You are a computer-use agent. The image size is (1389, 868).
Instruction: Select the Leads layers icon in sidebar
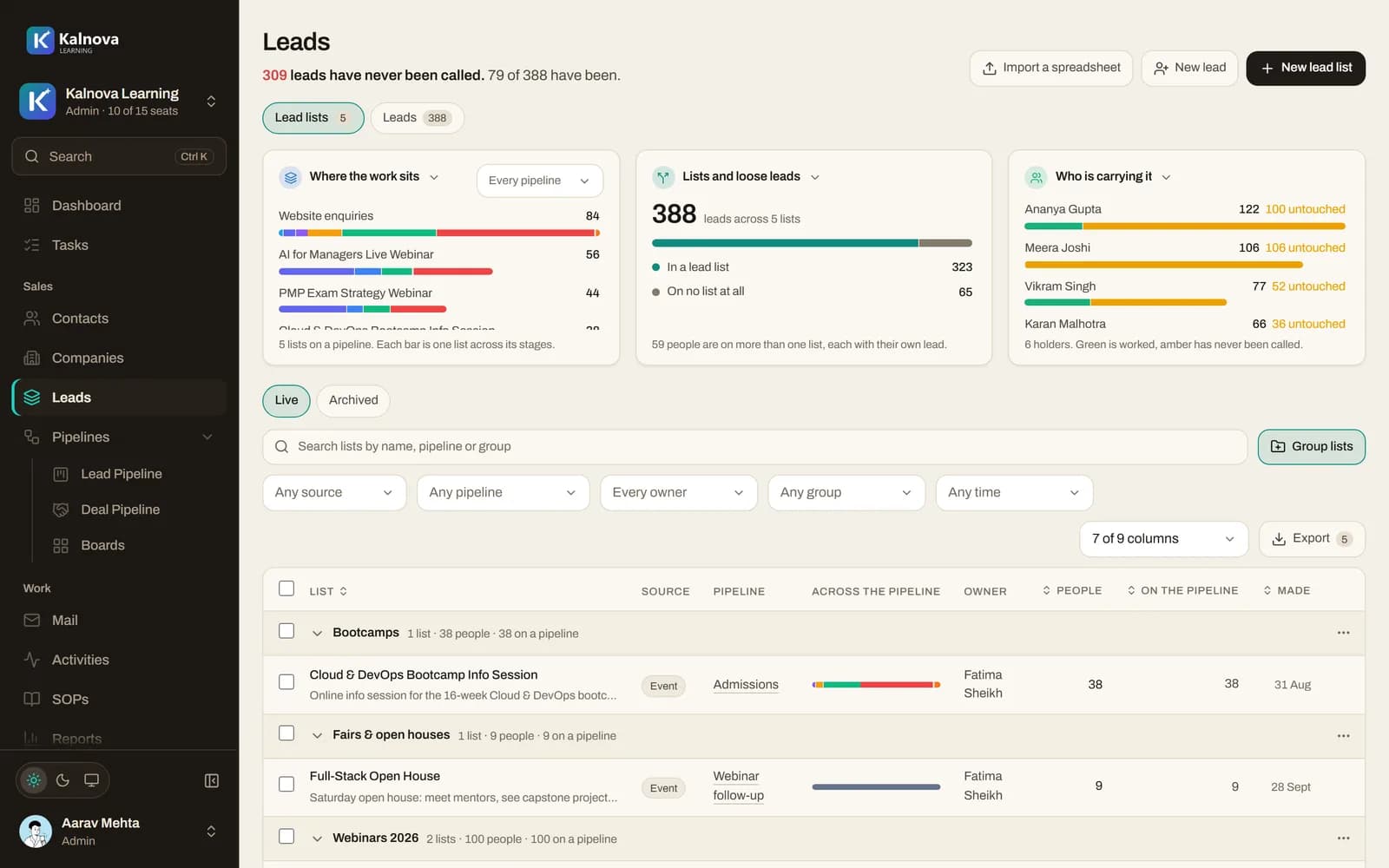coord(32,398)
